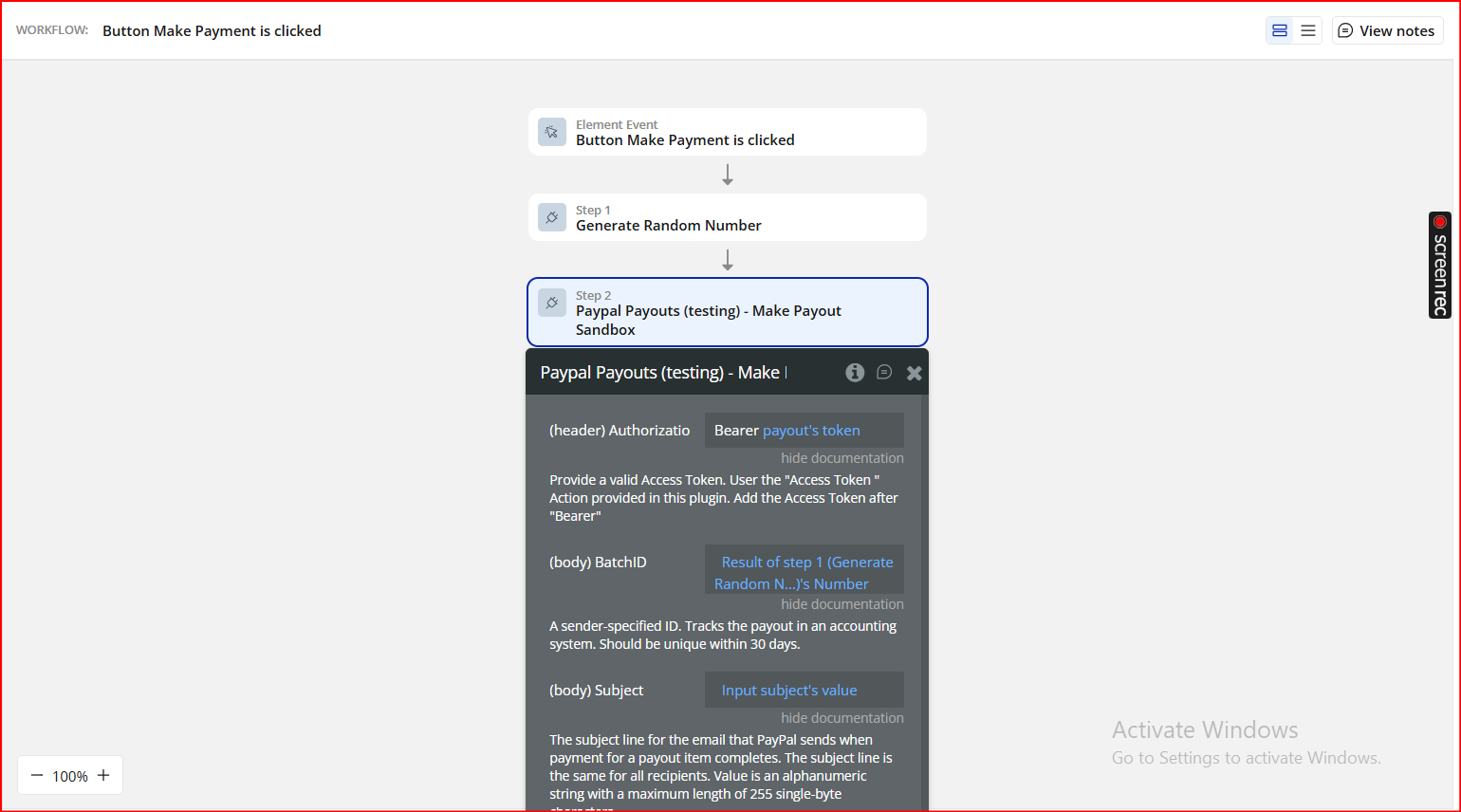Click the Element Event trigger icon

552,132
